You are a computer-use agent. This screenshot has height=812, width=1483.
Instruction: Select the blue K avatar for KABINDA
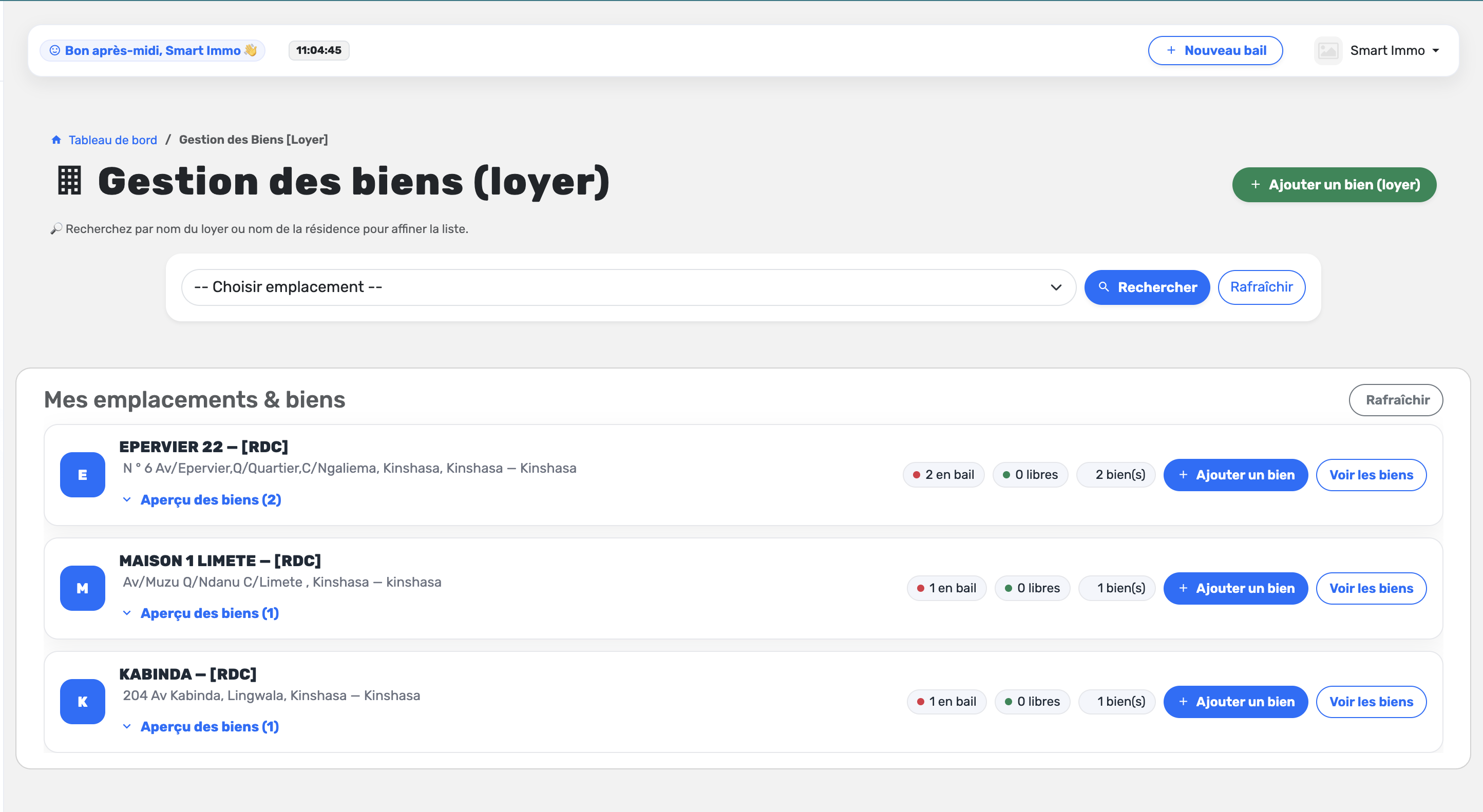[x=82, y=702]
